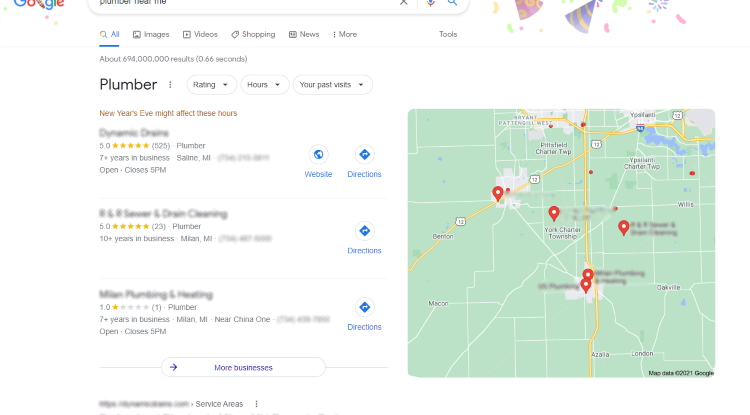Image resolution: width=750 pixels, height=415 pixels.
Task: Click Directions icon for the 1.0-rated plumber
Action: tap(364, 307)
